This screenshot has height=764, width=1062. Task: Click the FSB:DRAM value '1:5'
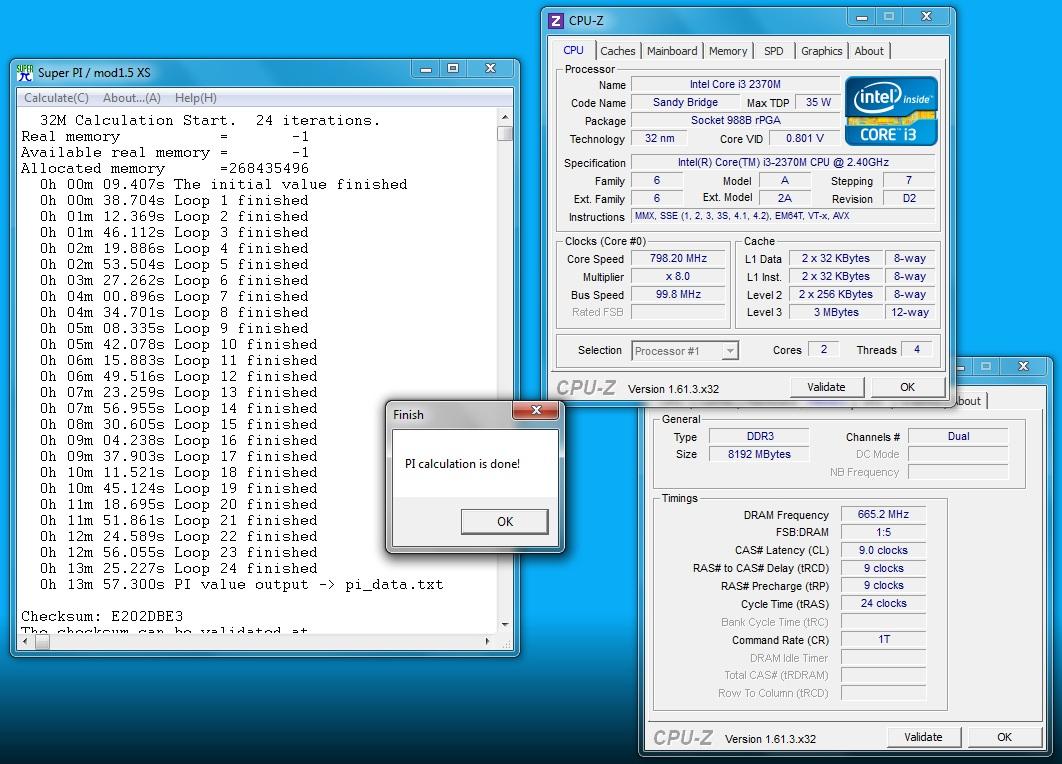[x=883, y=533]
